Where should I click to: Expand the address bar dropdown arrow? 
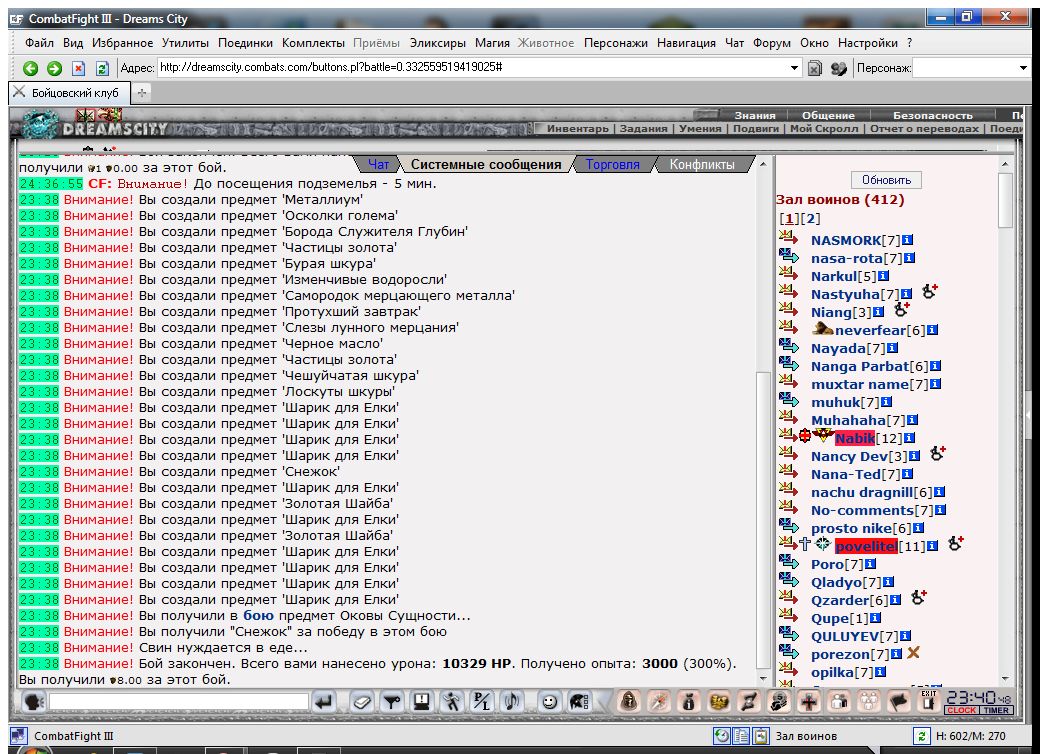click(794, 68)
